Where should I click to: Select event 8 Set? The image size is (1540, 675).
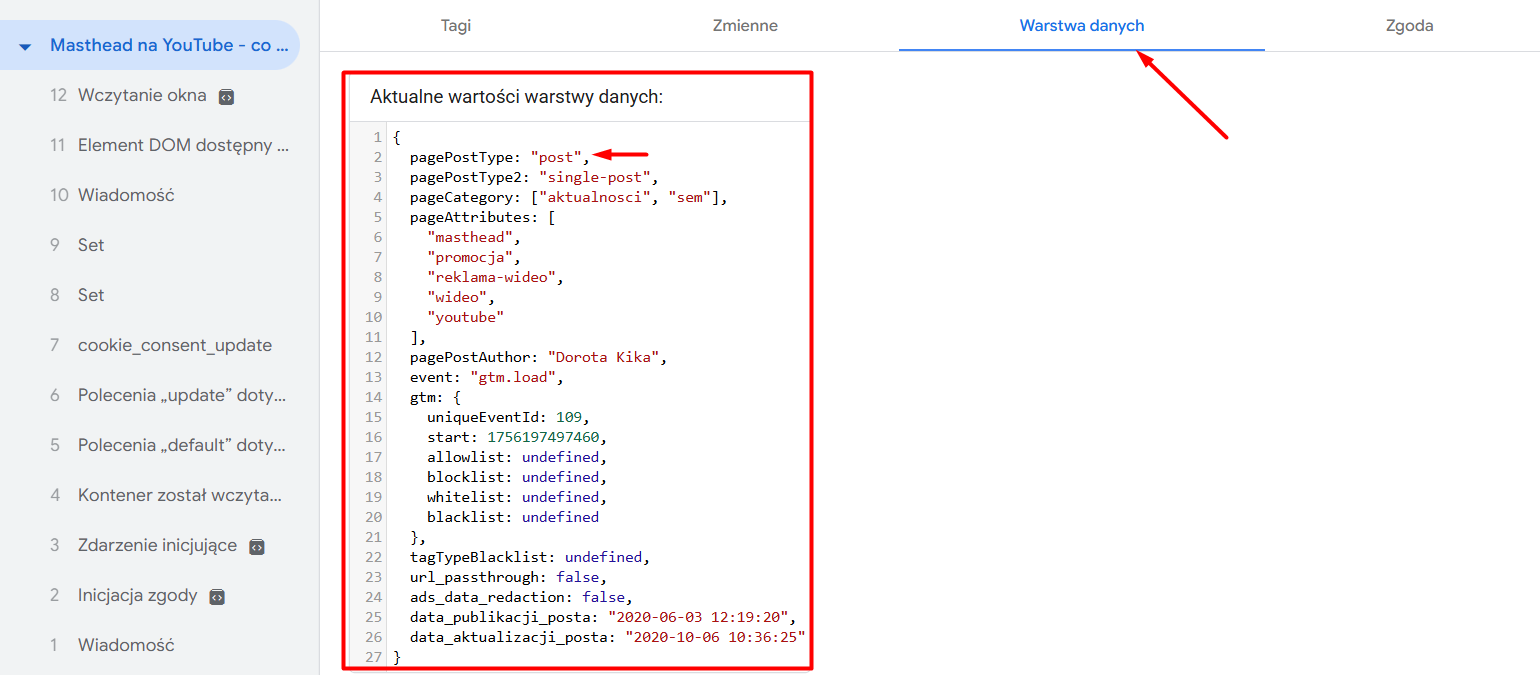[77, 295]
